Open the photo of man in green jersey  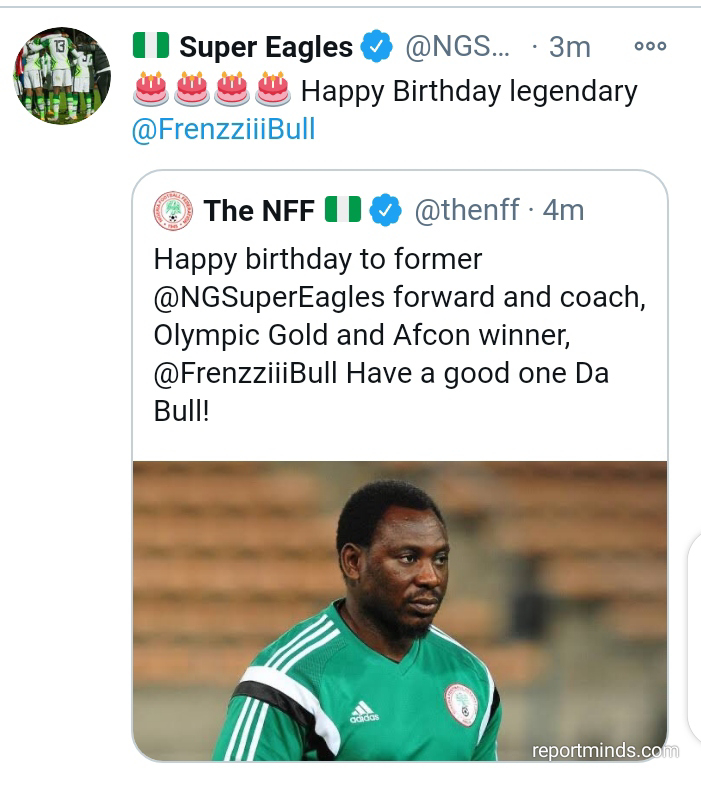[399, 610]
